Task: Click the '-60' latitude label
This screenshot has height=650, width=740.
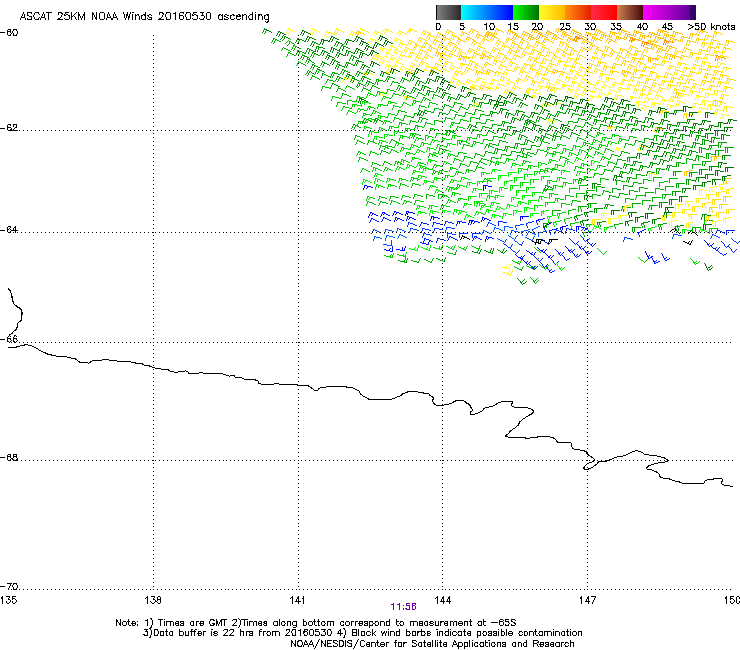Action: 9,33
